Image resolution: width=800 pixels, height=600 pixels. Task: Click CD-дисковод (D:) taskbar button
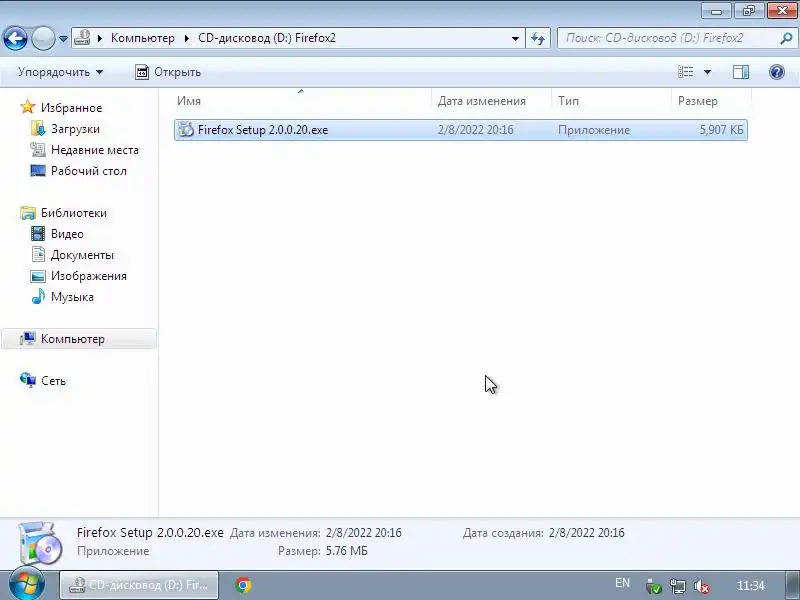139,585
